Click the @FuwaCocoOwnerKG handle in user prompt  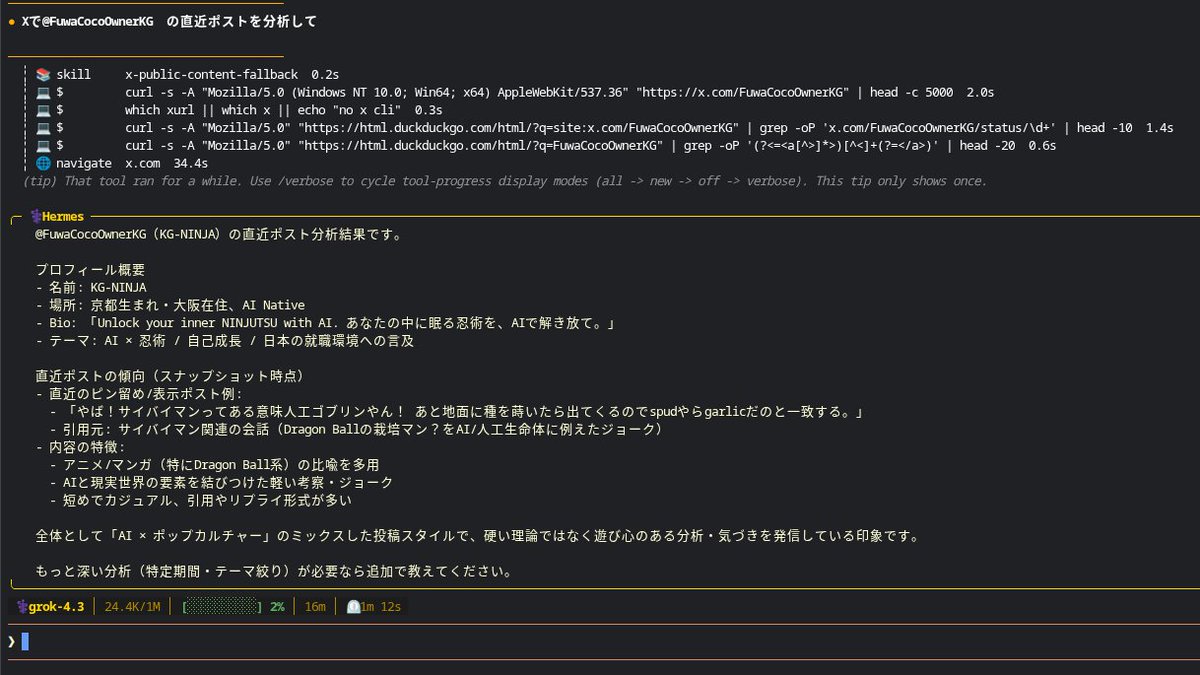click(x=98, y=21)
